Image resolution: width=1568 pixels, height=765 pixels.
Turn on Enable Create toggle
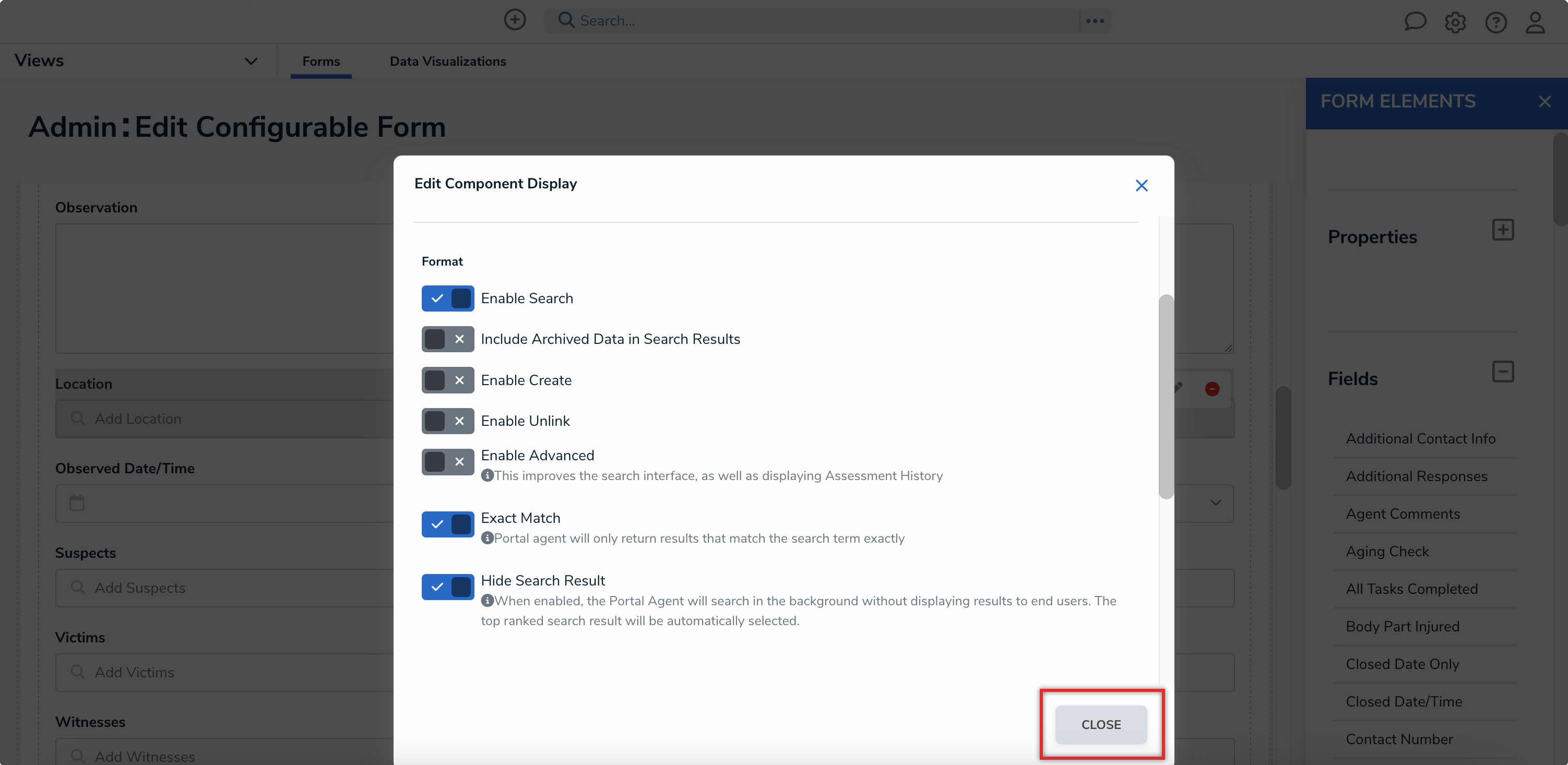447,380
